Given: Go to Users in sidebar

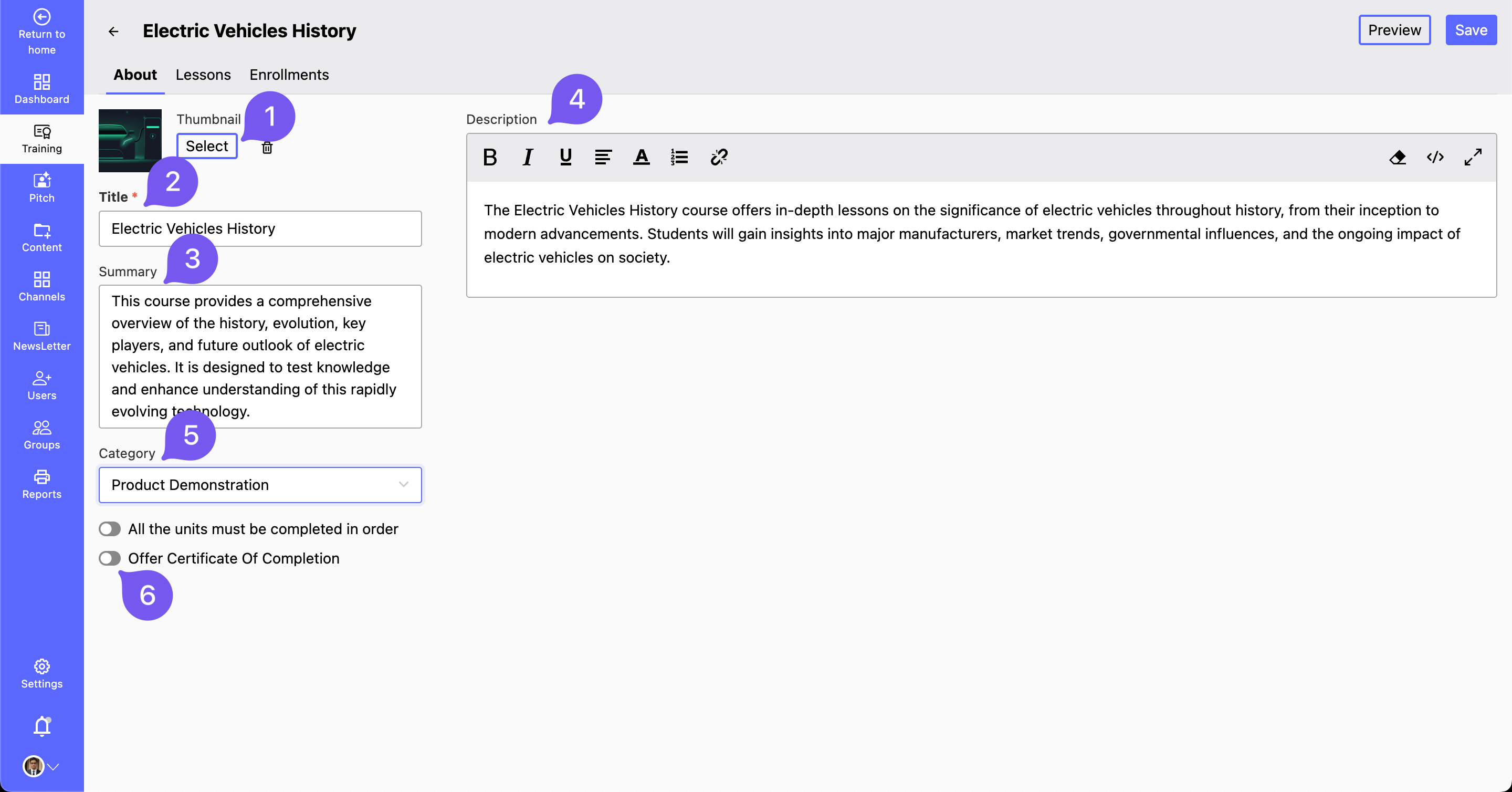Looking at the screenshot, I should click(41, 385).
